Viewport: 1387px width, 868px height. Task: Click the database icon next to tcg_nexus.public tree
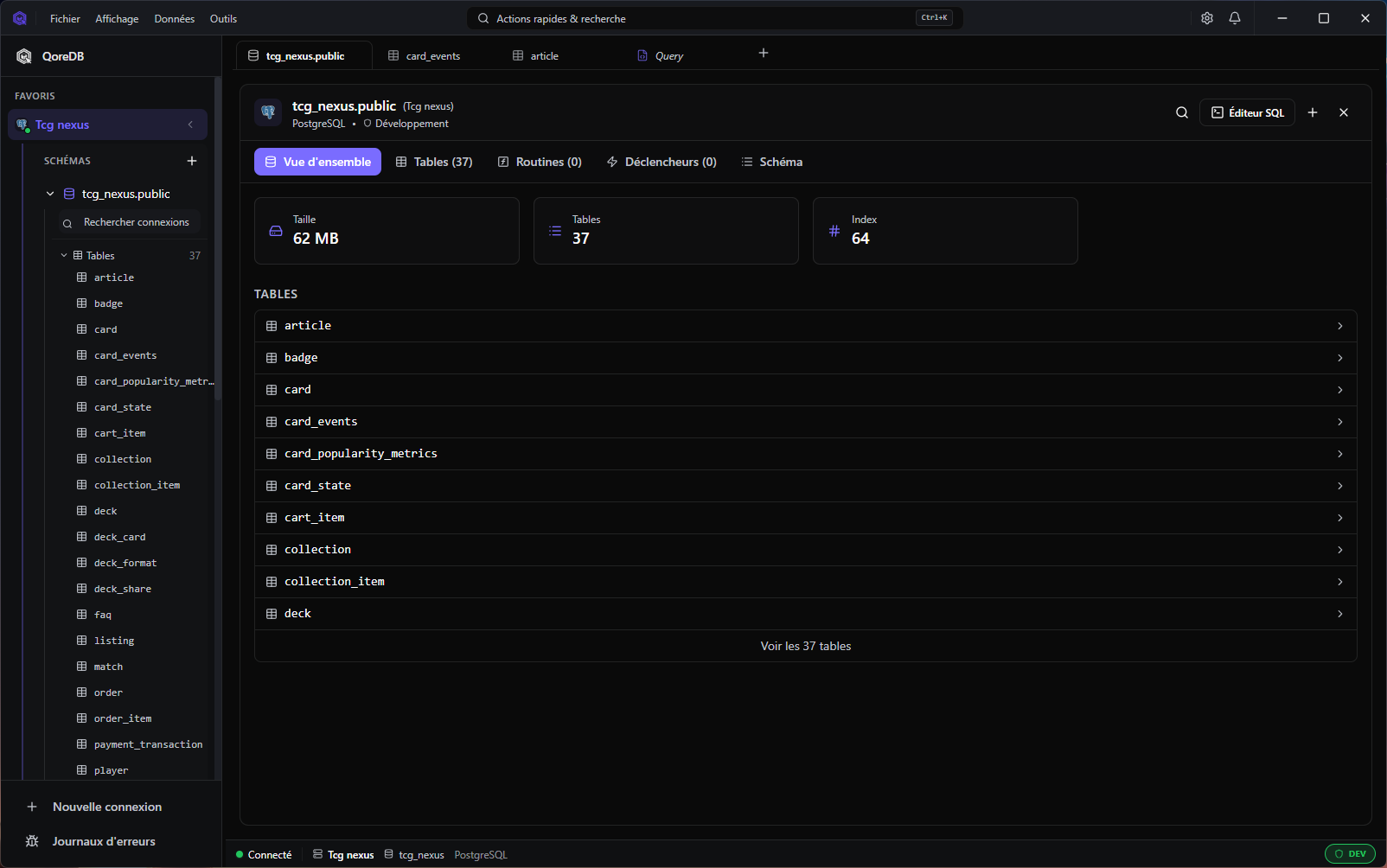tap(69, 194)
